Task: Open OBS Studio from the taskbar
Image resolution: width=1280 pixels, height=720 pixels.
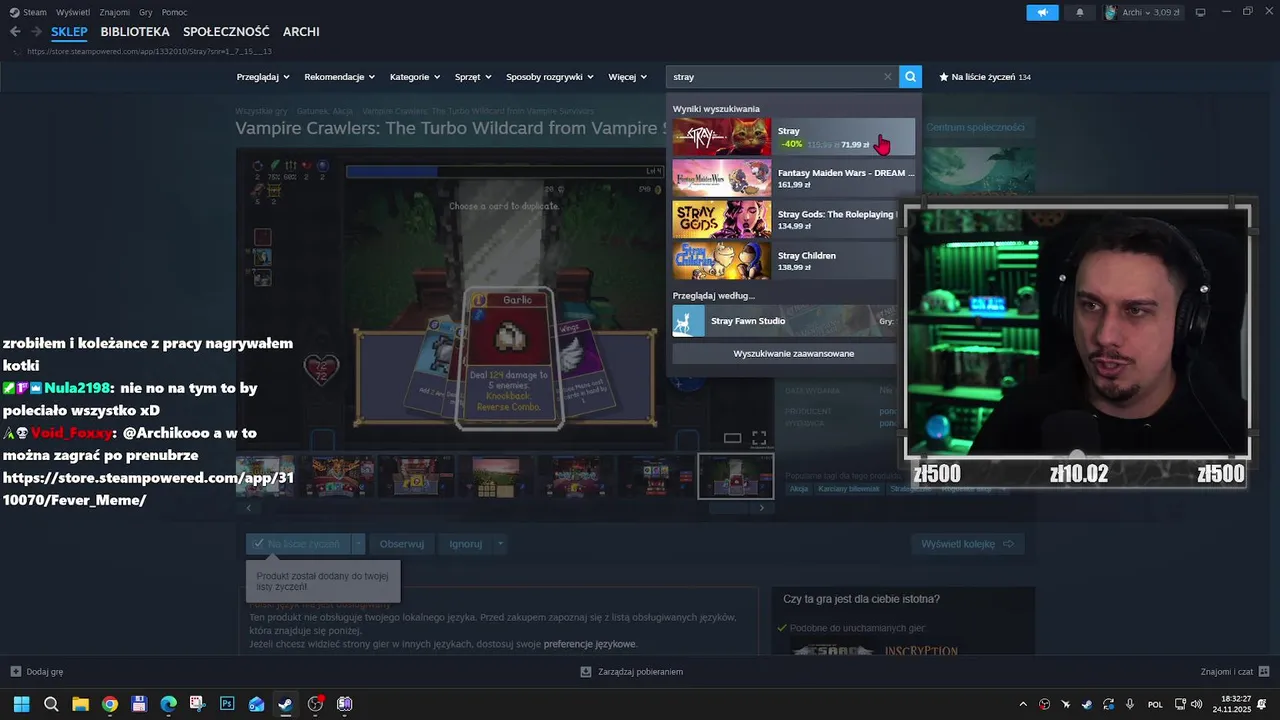Action: click(x=315, y=704)
